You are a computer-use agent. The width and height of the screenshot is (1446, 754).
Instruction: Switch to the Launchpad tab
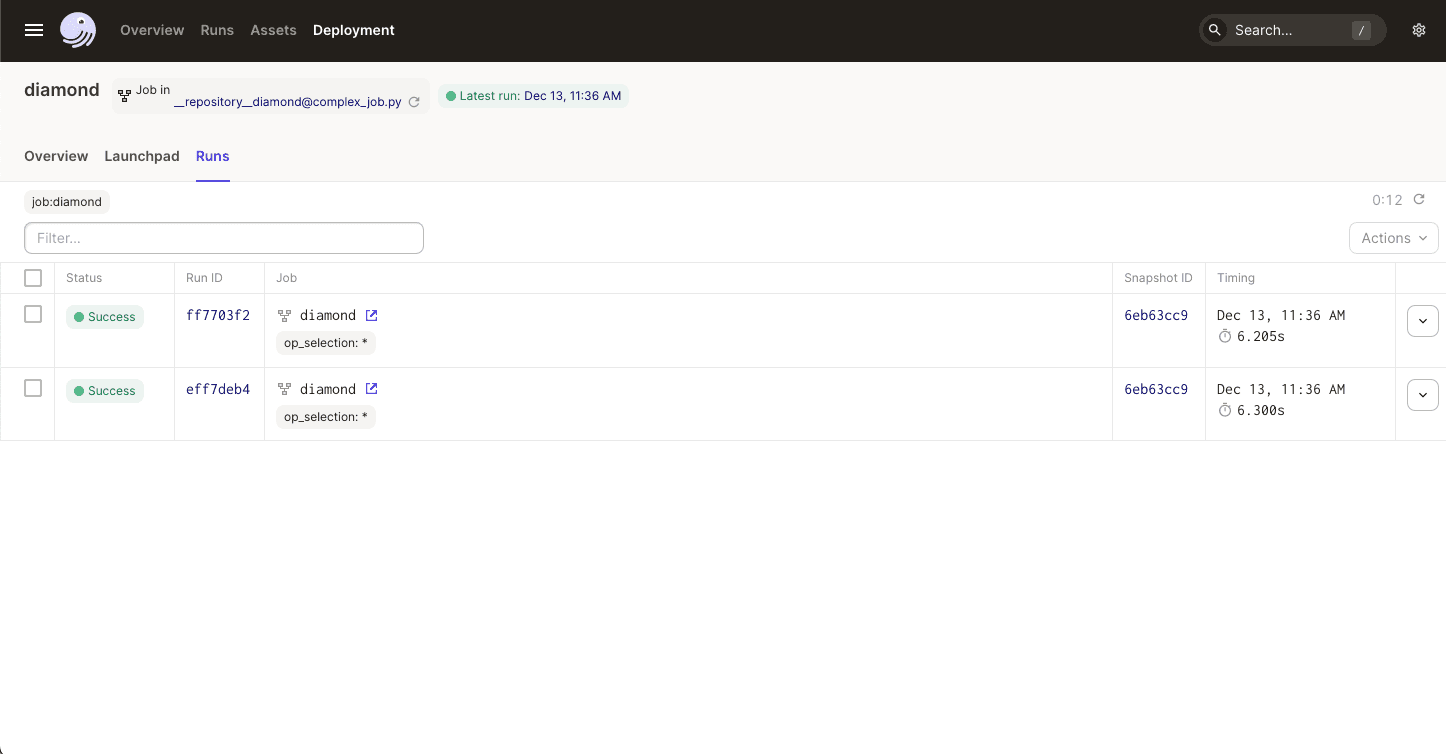point(141,156)
